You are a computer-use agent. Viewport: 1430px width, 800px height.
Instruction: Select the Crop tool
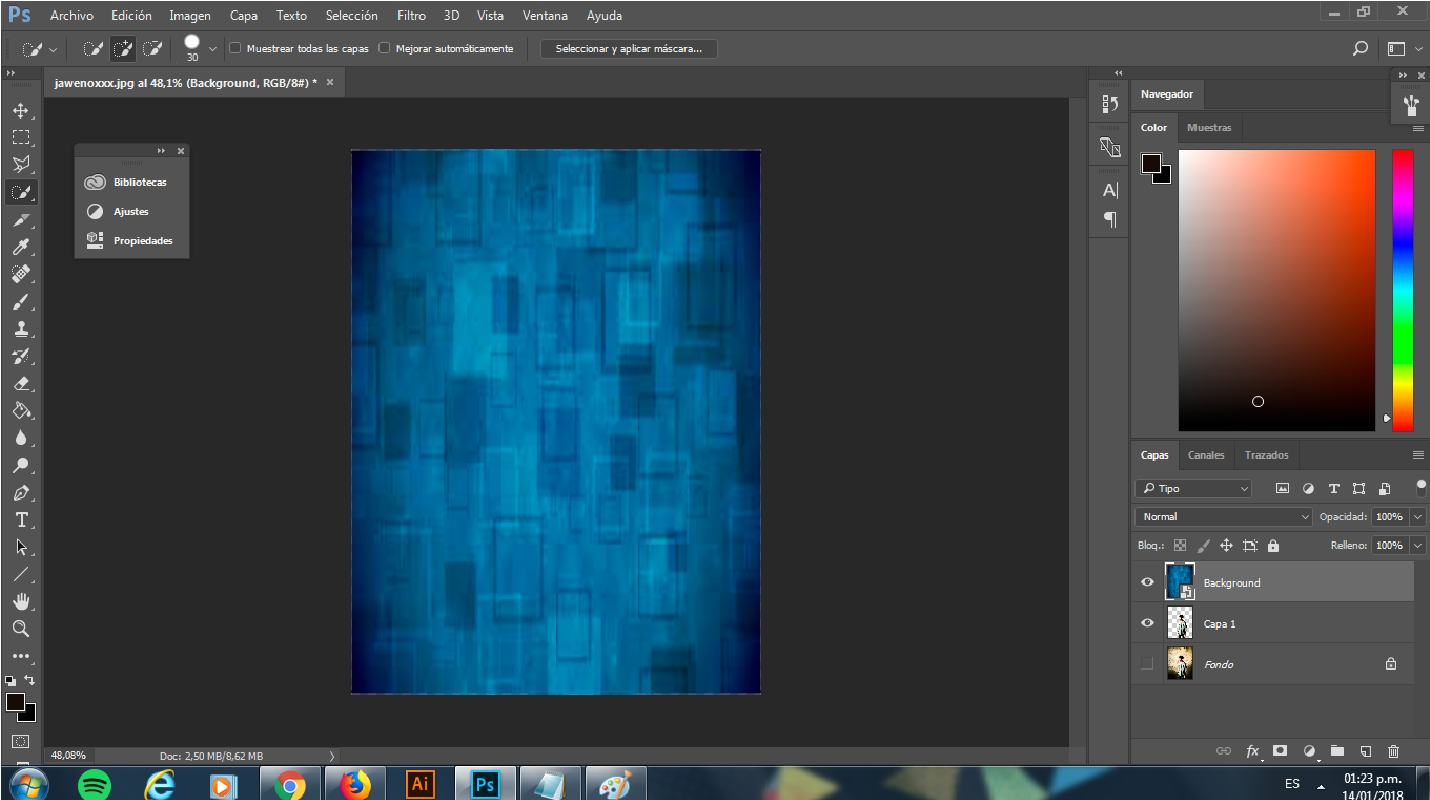21,219
